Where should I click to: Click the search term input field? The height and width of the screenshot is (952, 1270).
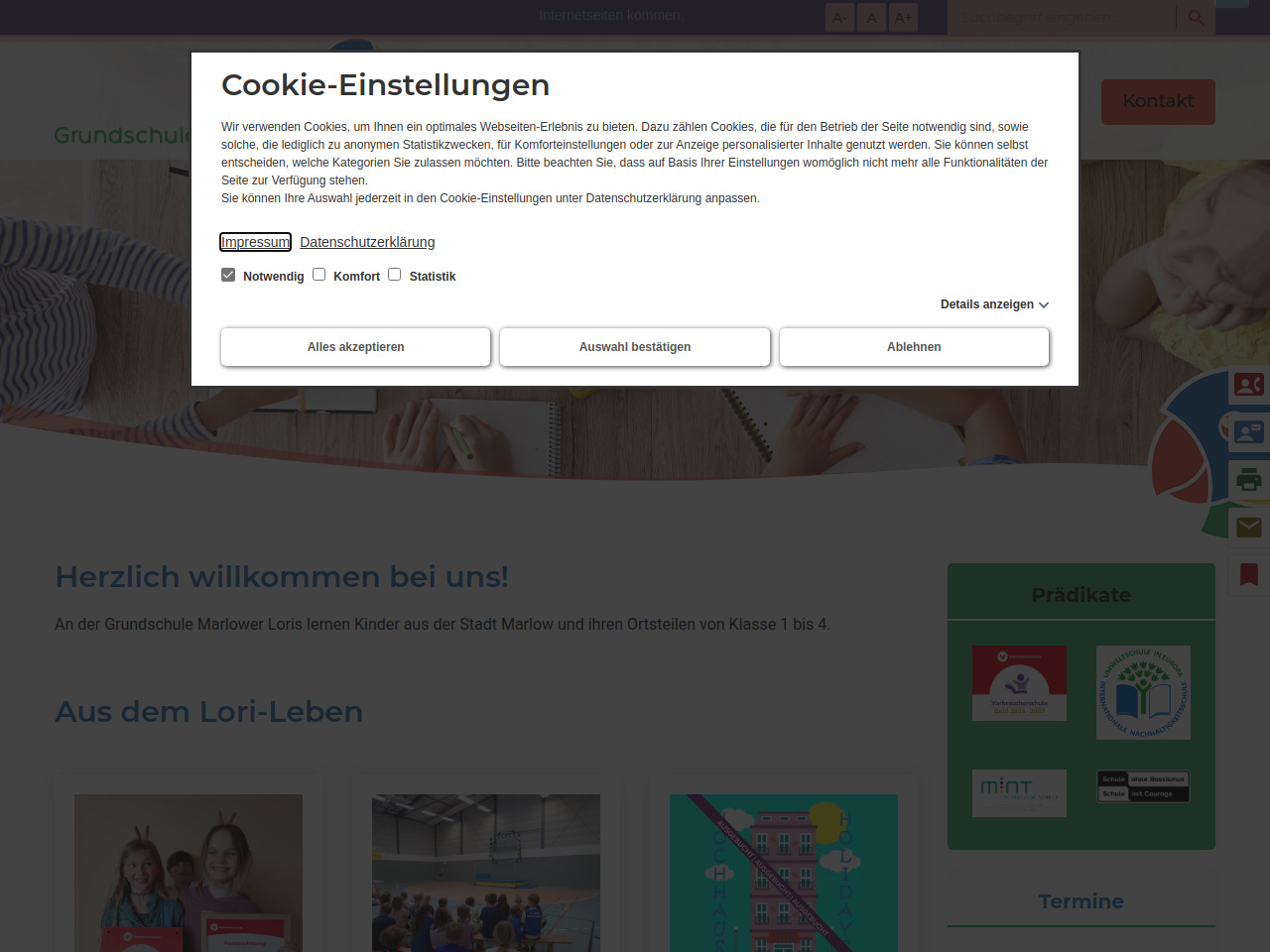point(1062,18)
